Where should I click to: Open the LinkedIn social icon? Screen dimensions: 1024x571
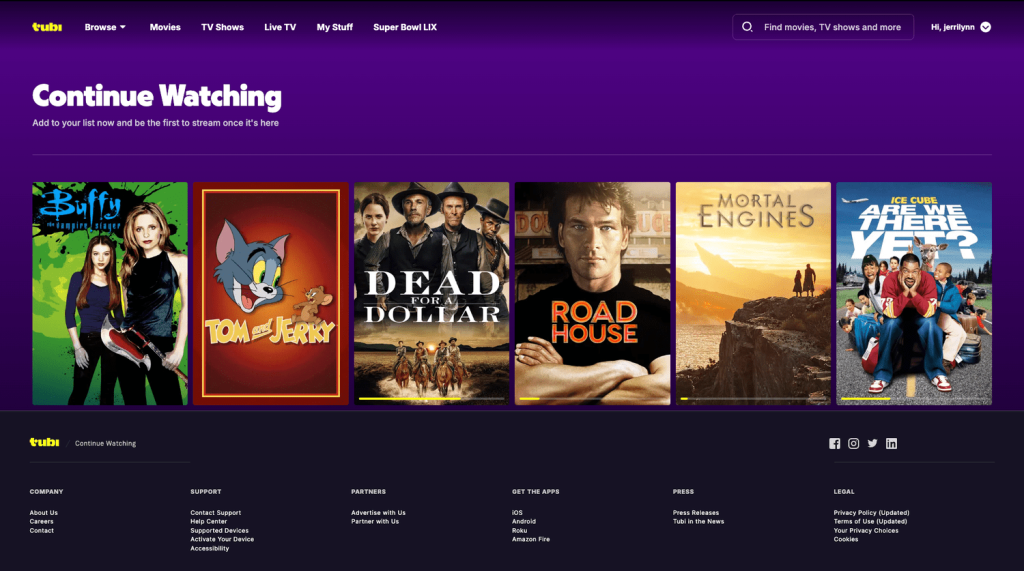[x=891, y=444]
